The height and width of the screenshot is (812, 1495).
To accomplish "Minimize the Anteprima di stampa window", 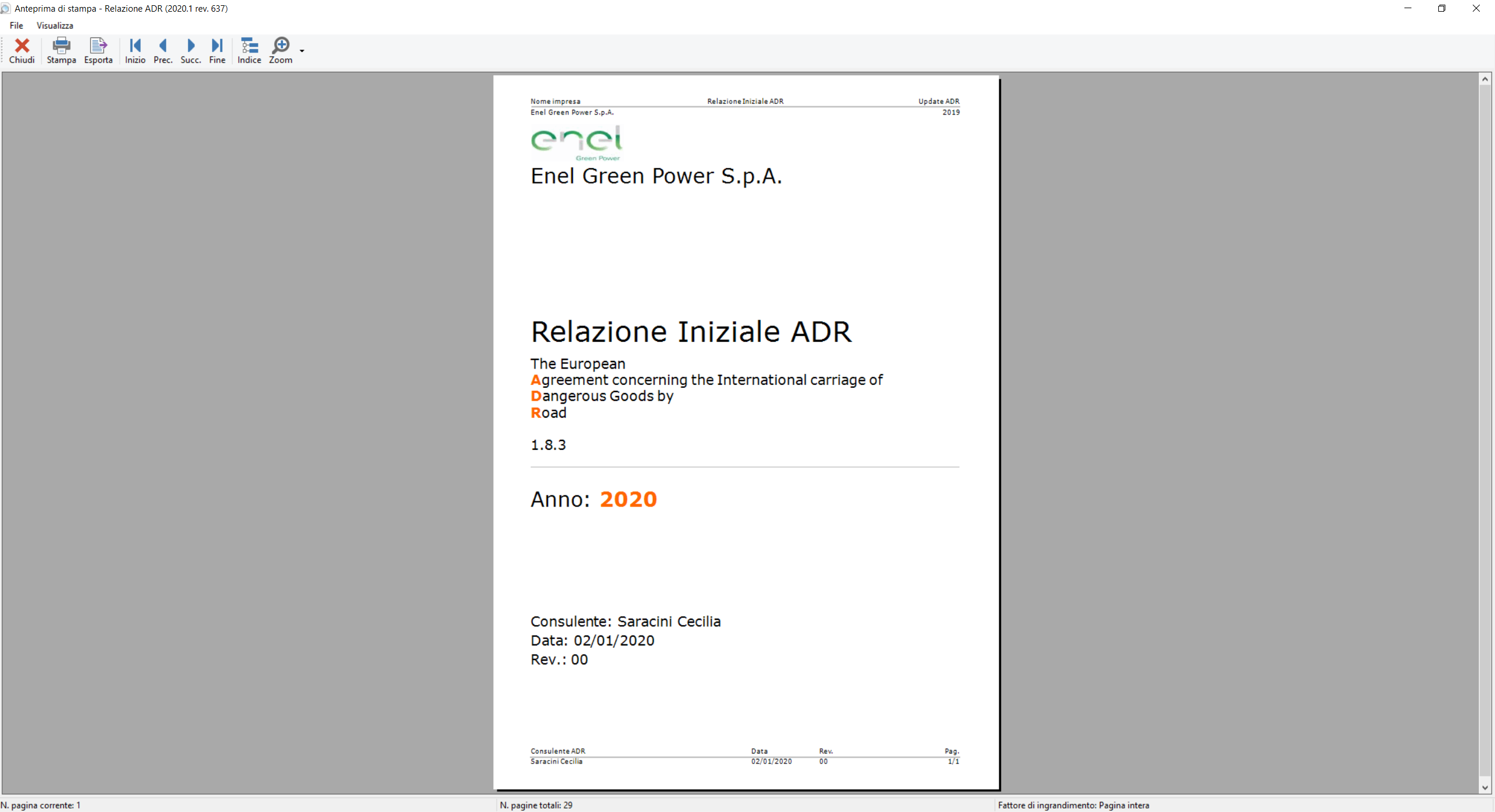I will tap(1407, 8).
